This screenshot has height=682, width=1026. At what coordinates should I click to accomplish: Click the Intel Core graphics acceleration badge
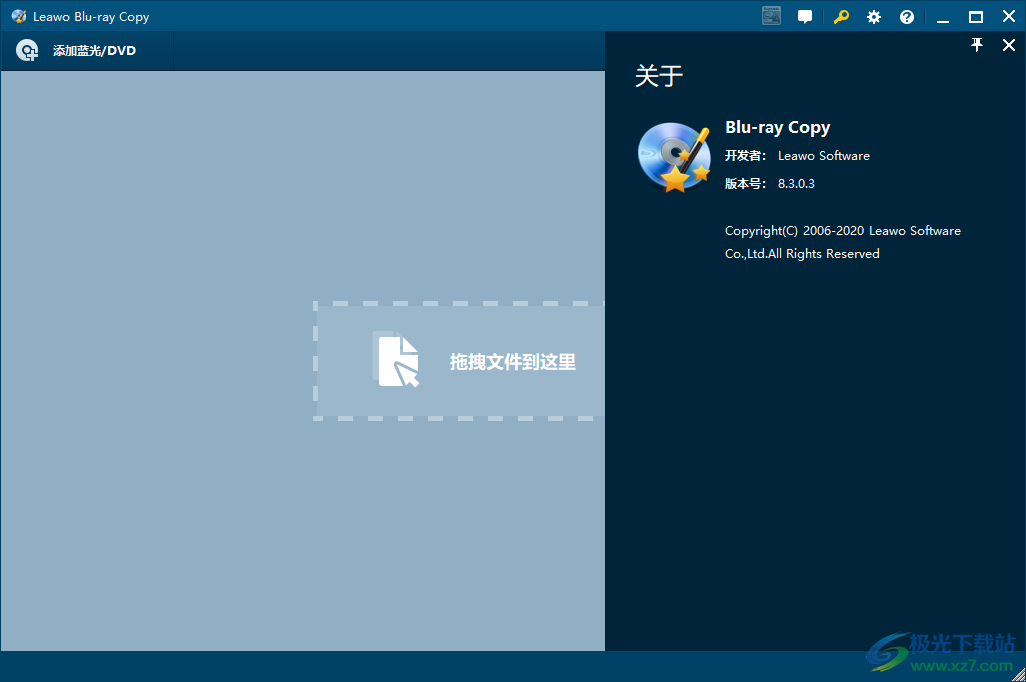click(x=771, y=16)
